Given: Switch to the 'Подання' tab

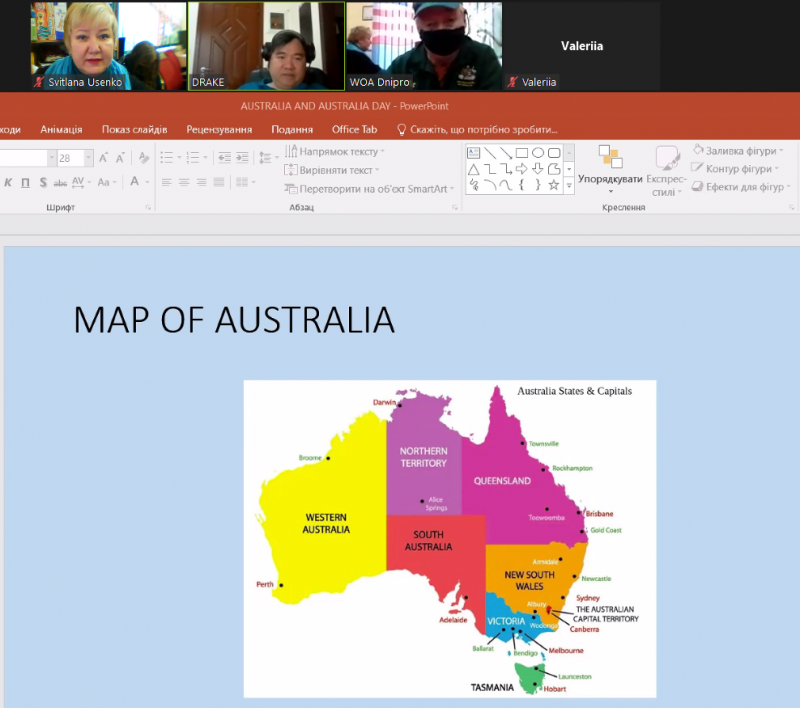Looking at the screenshot, I should pyautogui.click(x=292, y=130).
